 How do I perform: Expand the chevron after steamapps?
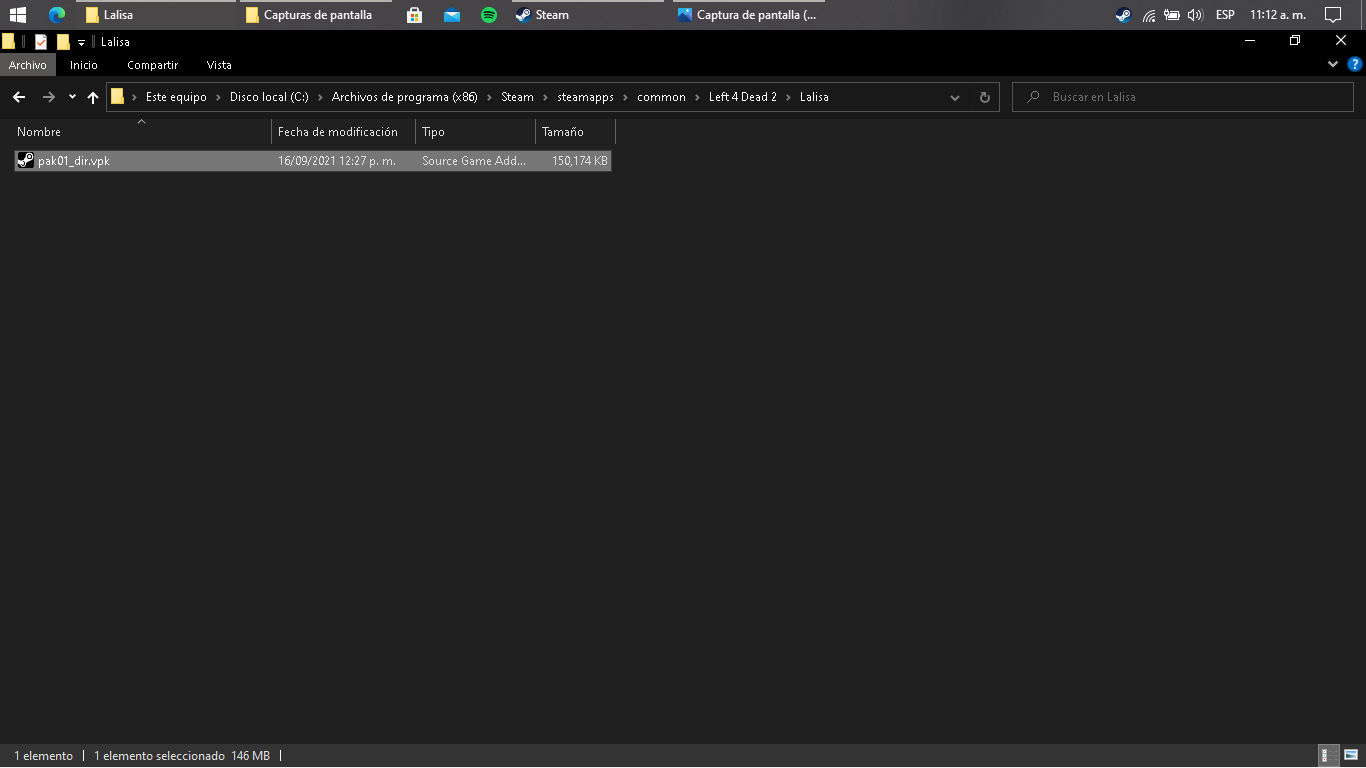point(626,97)
